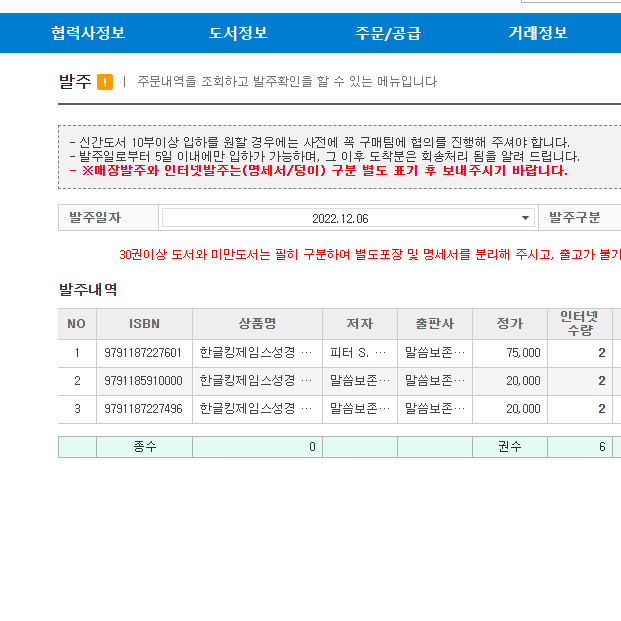This screenshot has height=621, width=621.
Task: Click the orange exclamation icon beside 발주
Action: (105, 82)
